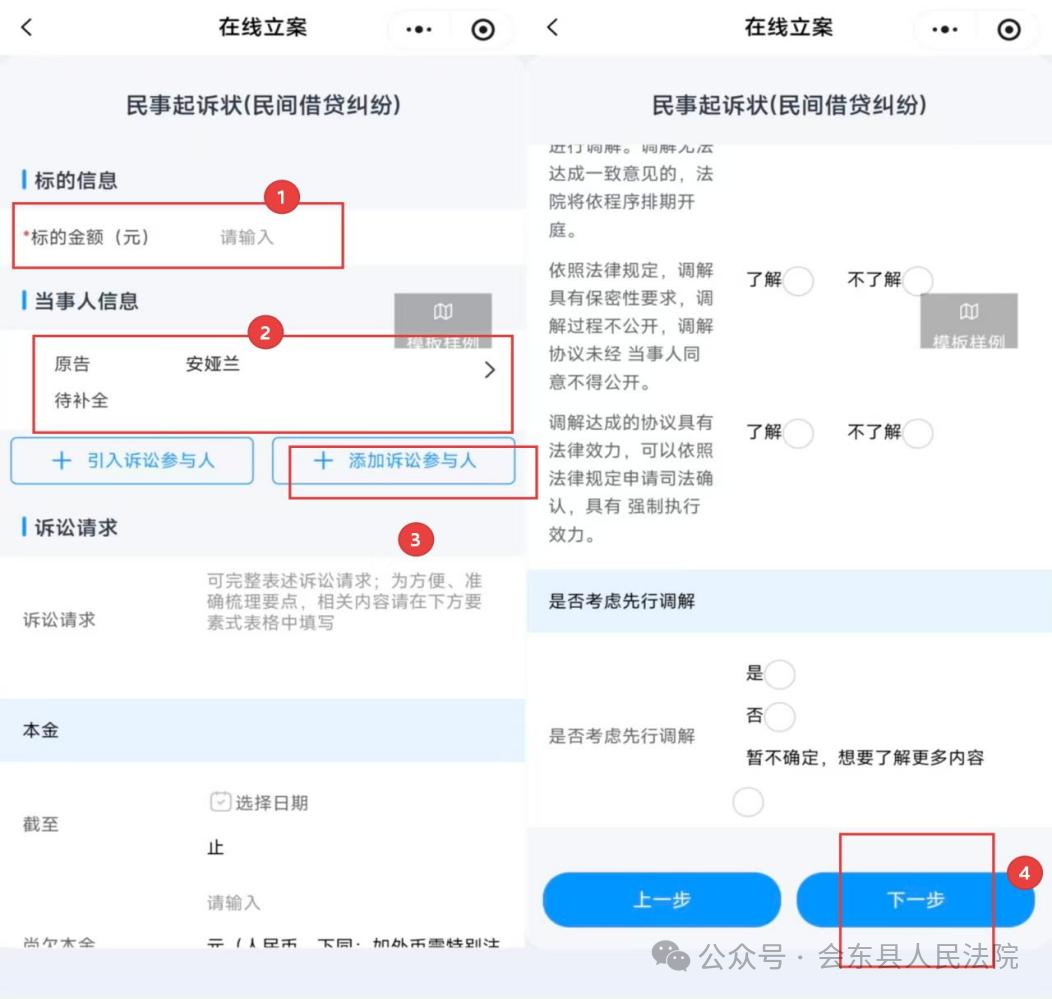Image resolution: width=1052 pixels, height=999 pixels.
Task: Open plaintiff 安娅兰 details row
Action: [272, 383]
